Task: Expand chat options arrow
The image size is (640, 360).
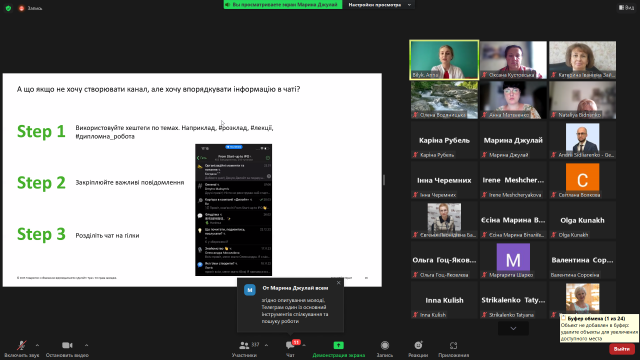Action: 304,345
